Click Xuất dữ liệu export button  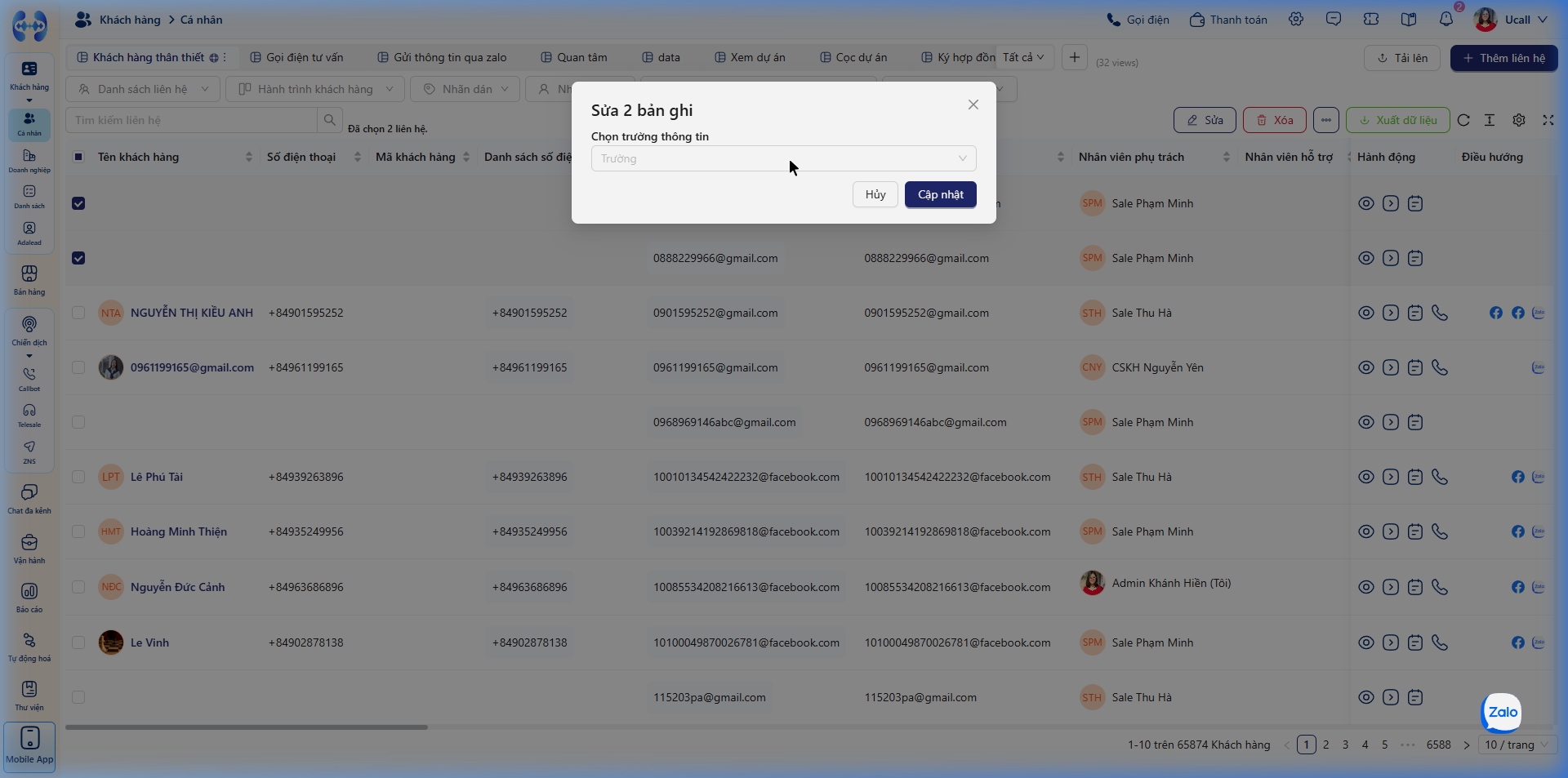click(x=1398, y=120)
